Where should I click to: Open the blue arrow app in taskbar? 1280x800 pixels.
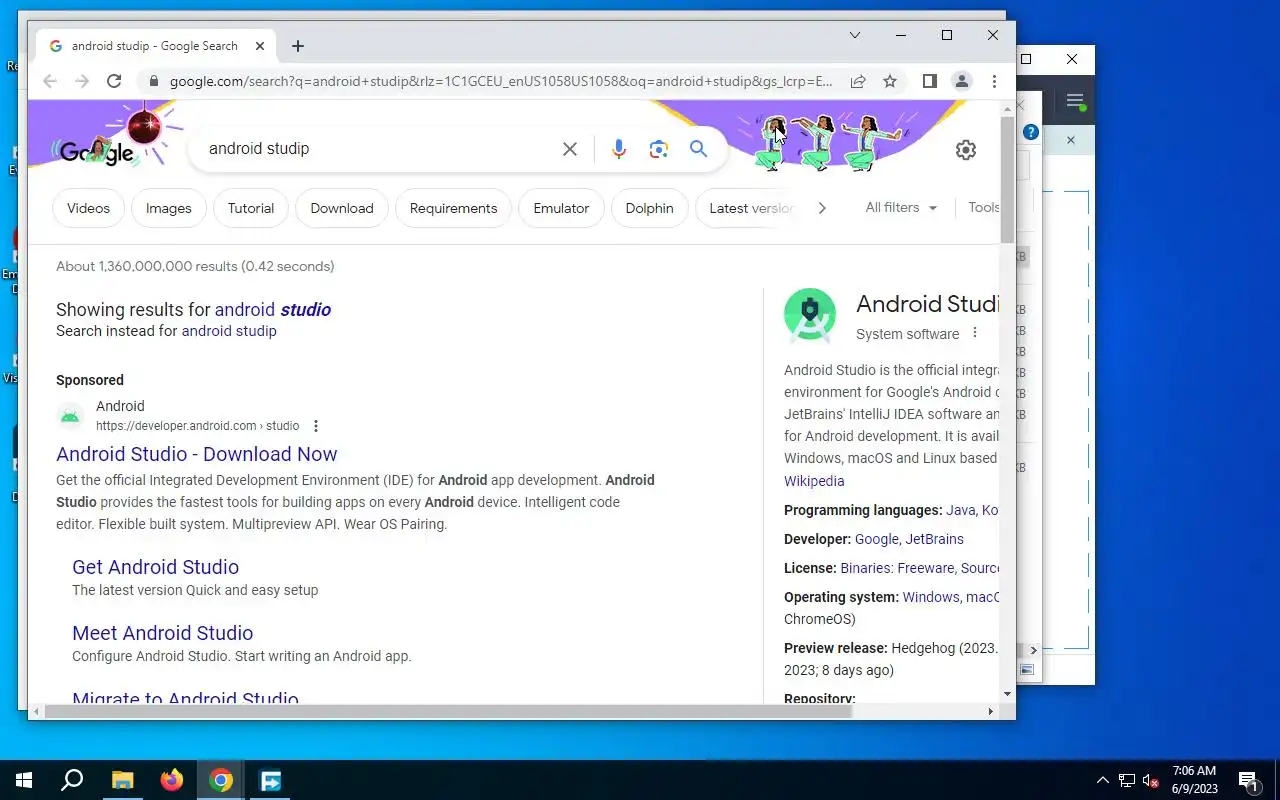pos(270,780)
